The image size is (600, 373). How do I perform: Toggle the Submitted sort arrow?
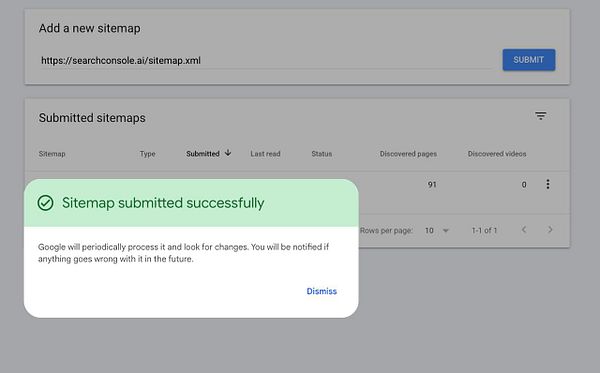[x=228, y=153]
